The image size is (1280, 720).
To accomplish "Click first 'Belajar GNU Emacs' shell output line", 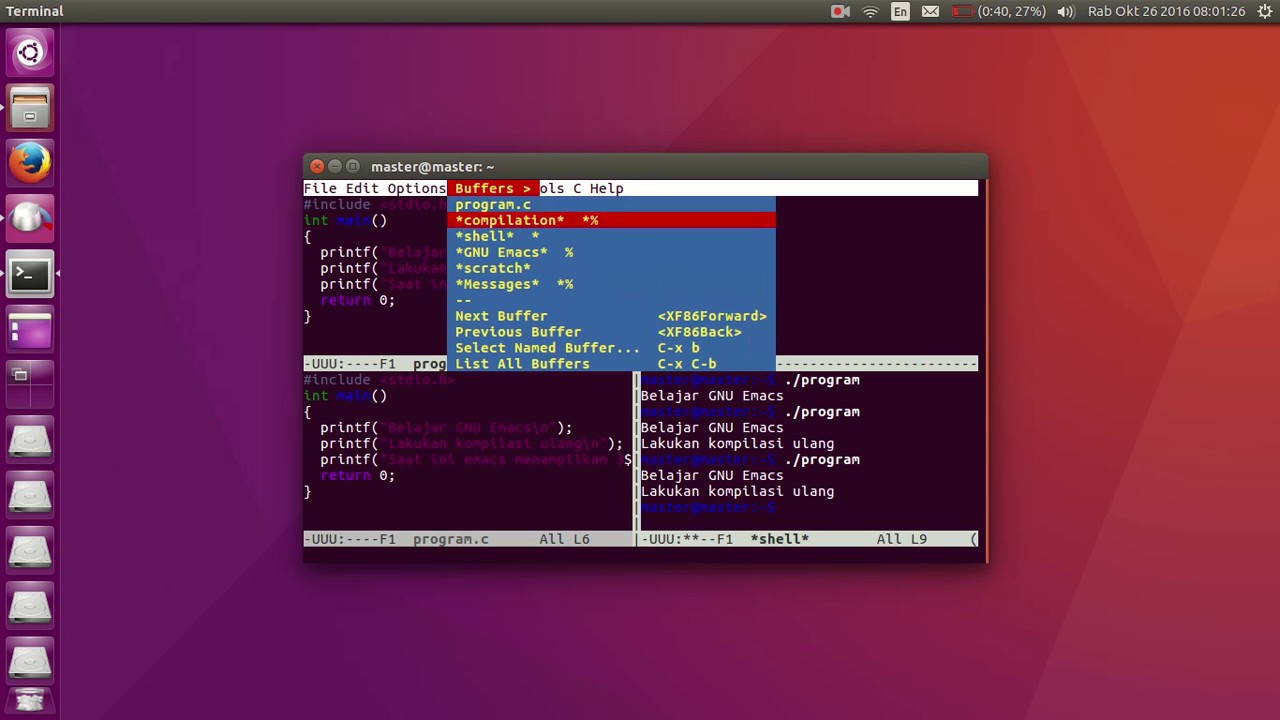I will point(712,396).
